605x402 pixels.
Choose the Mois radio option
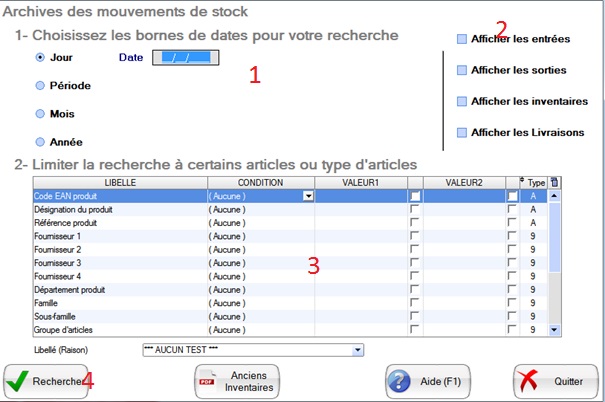41,114
